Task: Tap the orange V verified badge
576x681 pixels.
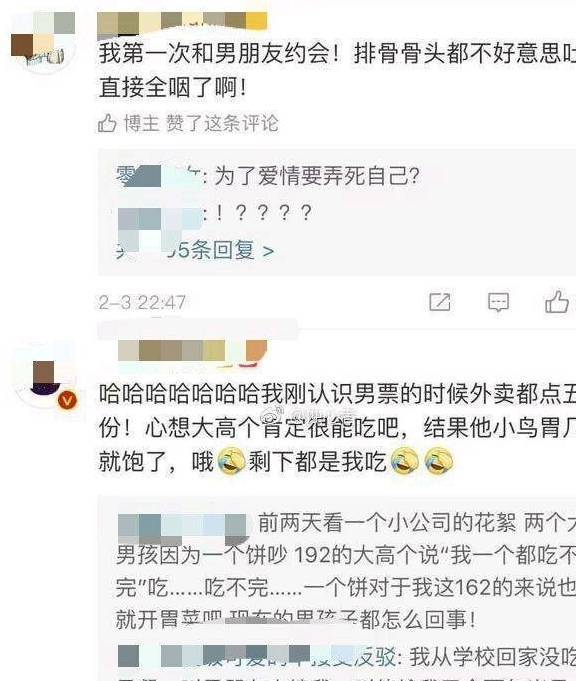Action: 67,400
